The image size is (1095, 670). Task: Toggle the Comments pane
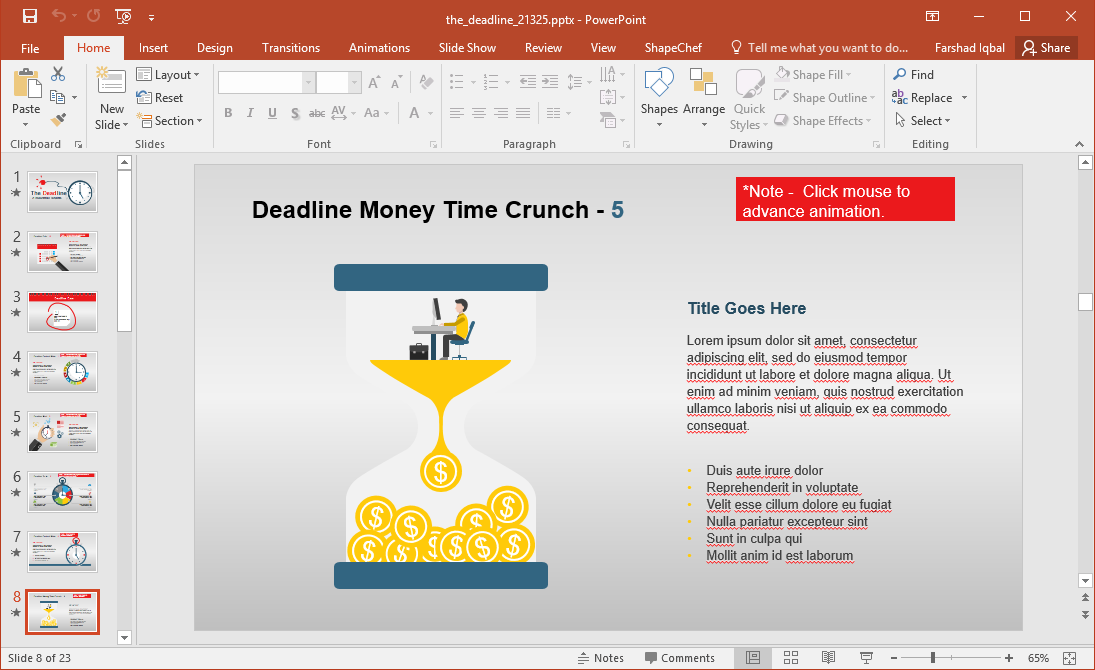coord(680,658)
